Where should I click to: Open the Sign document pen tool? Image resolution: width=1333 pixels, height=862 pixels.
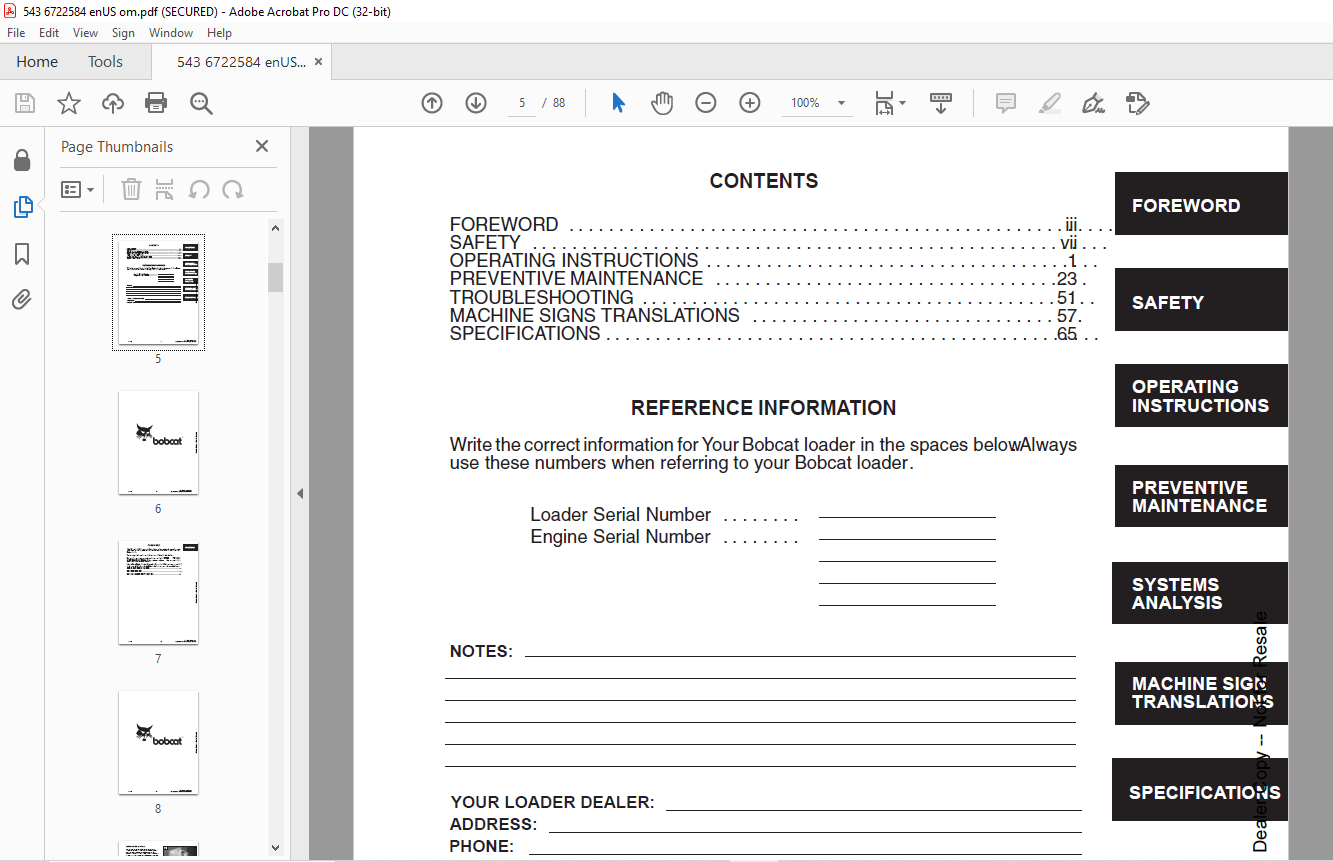tap(1093, 103)
